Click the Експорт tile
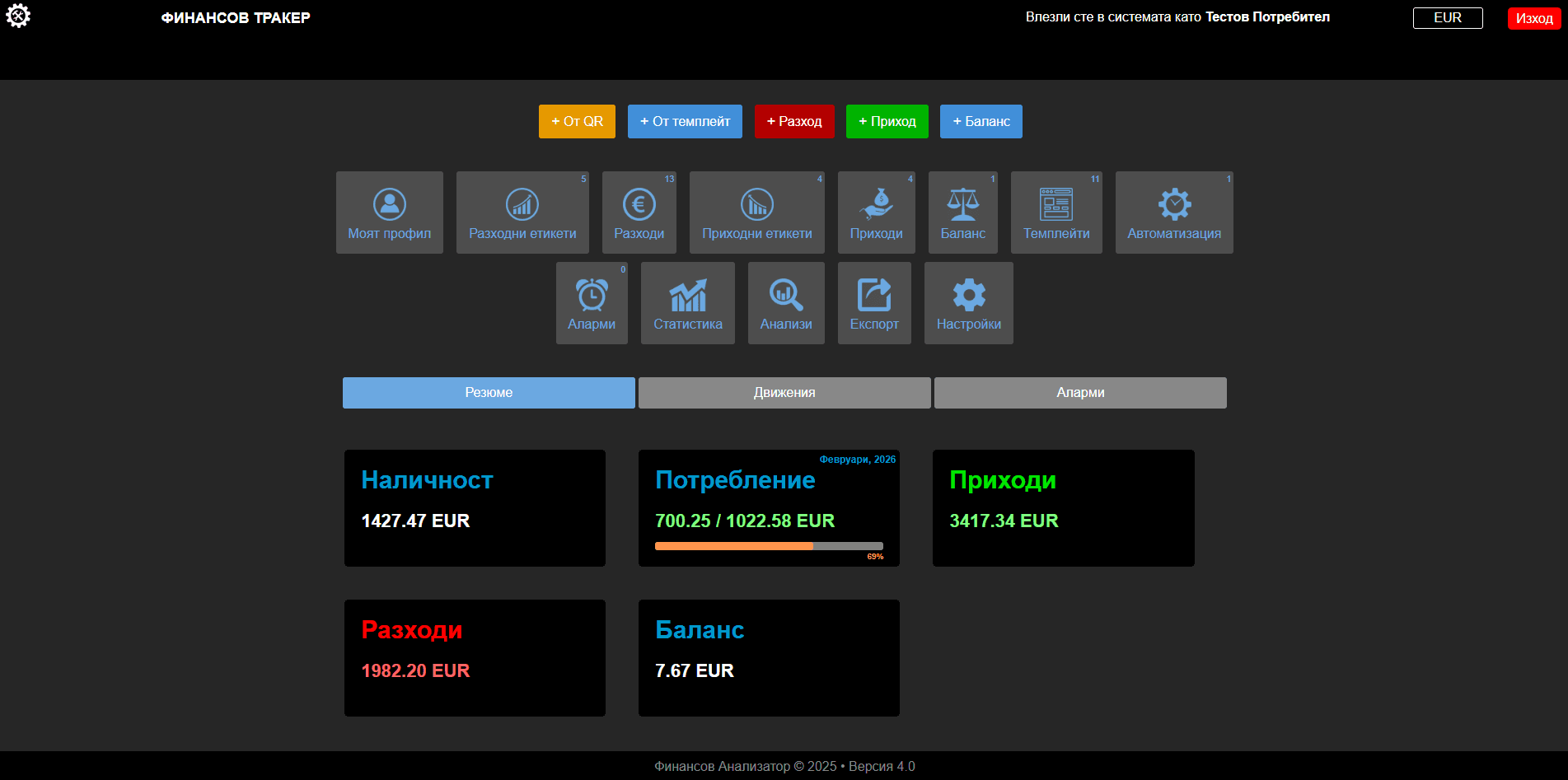Viewport: 1568px width, 780px height. (x=874, y=303)
